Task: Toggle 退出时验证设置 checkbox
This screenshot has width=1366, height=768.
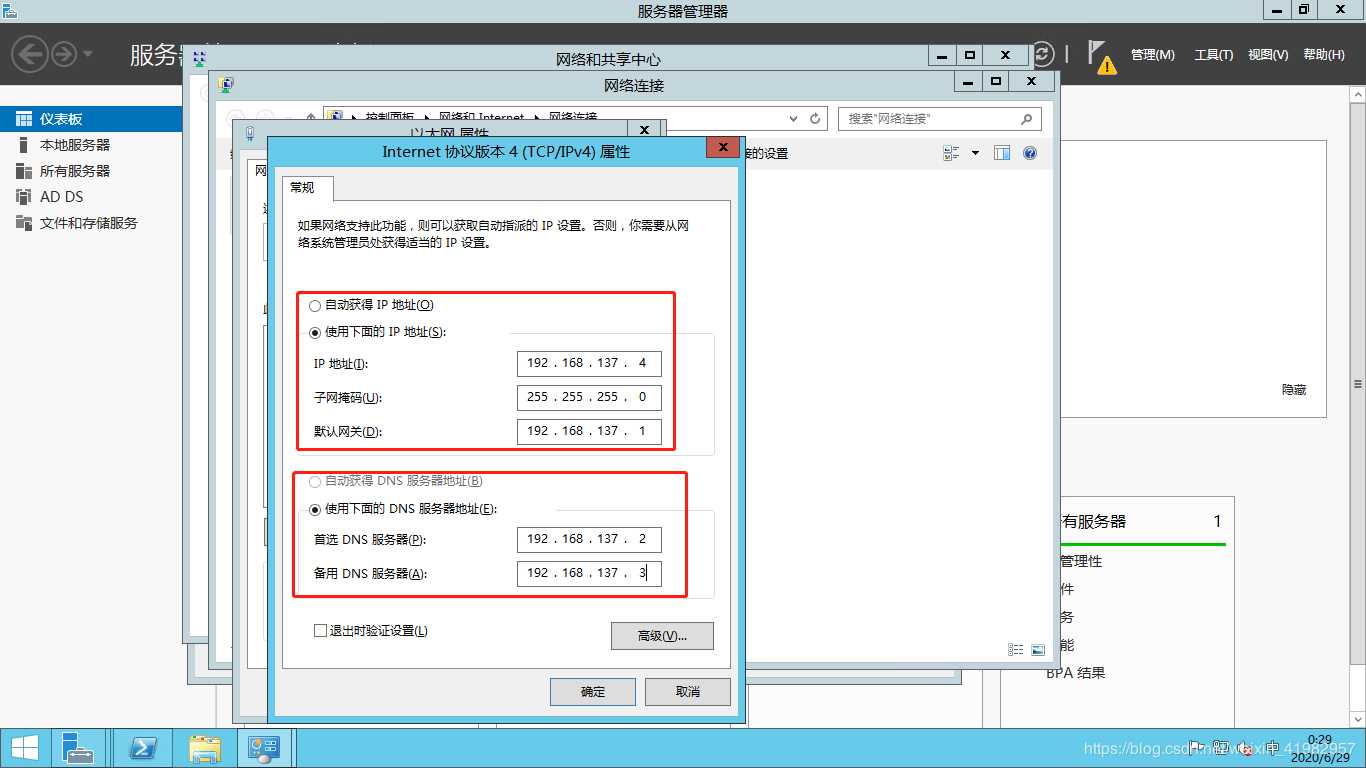Action: pos(320,631)
